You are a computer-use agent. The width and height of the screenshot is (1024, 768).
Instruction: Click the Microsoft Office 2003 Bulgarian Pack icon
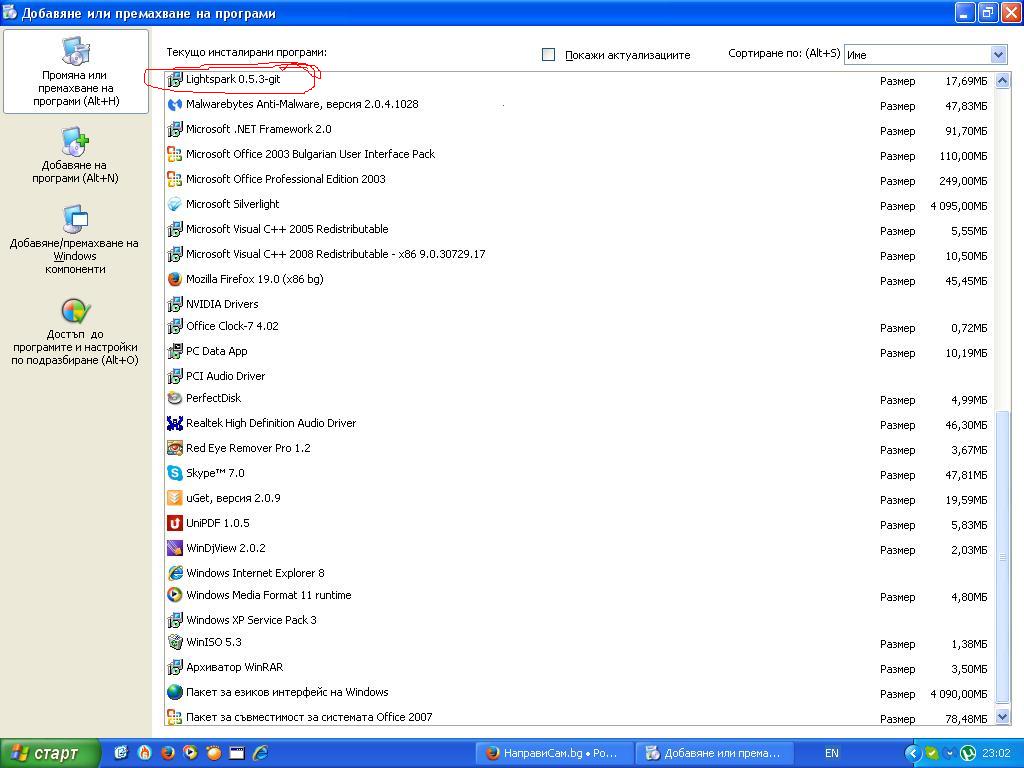coord(174,154)
